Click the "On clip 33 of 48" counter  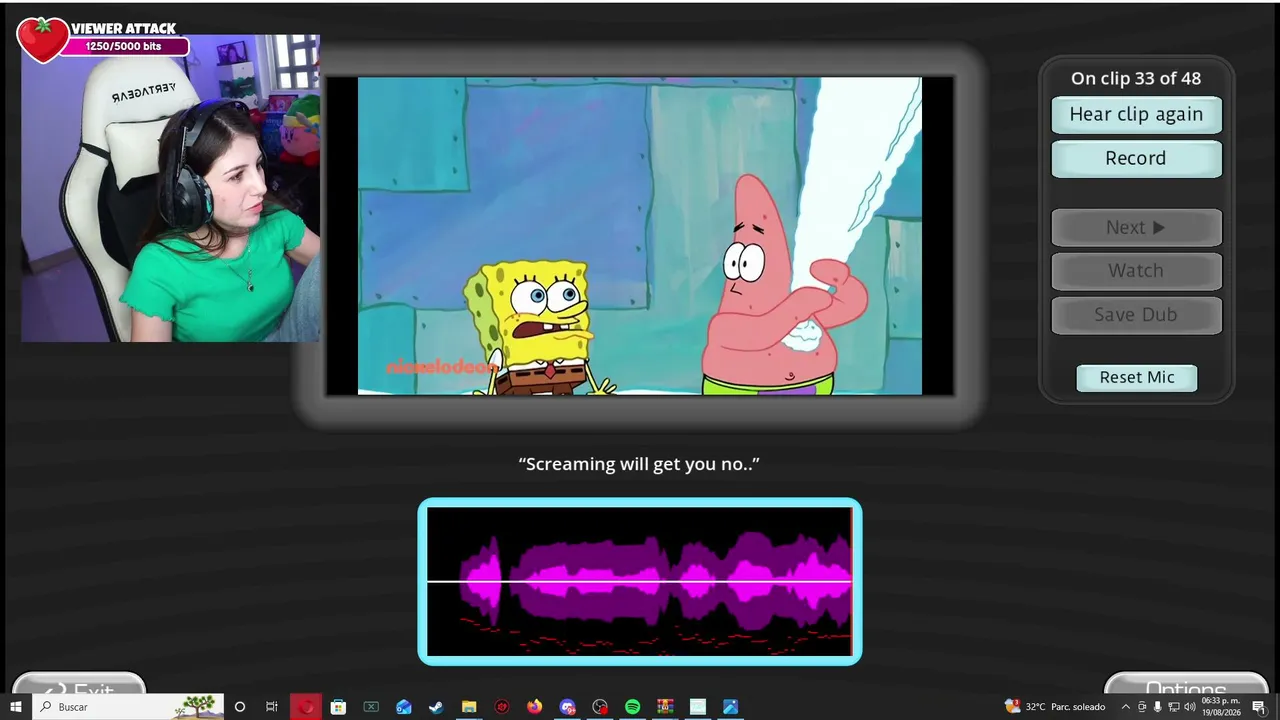[x=1136, y=78]
